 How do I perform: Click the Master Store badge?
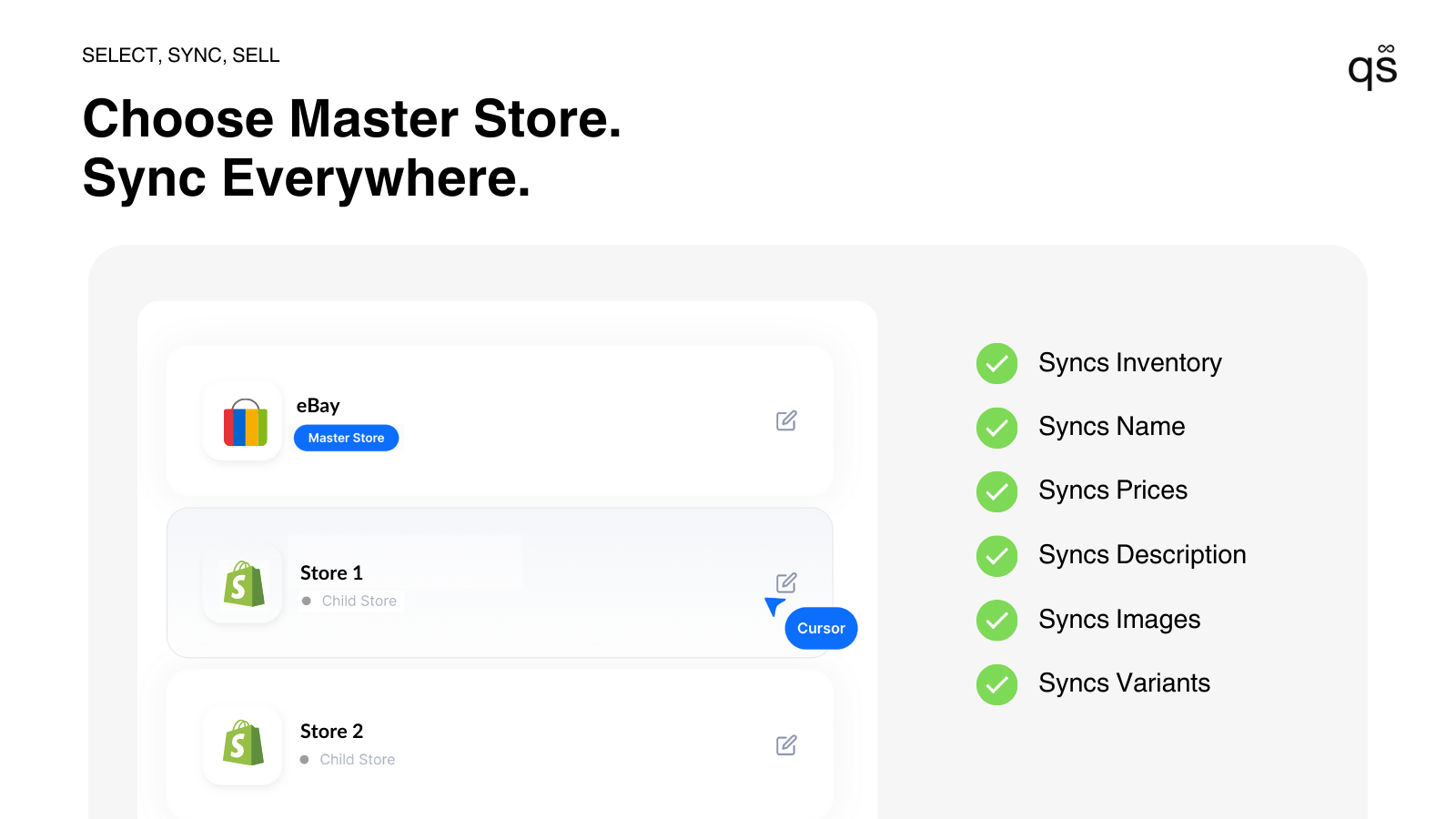pyautogui.click(x=346, y=438)
